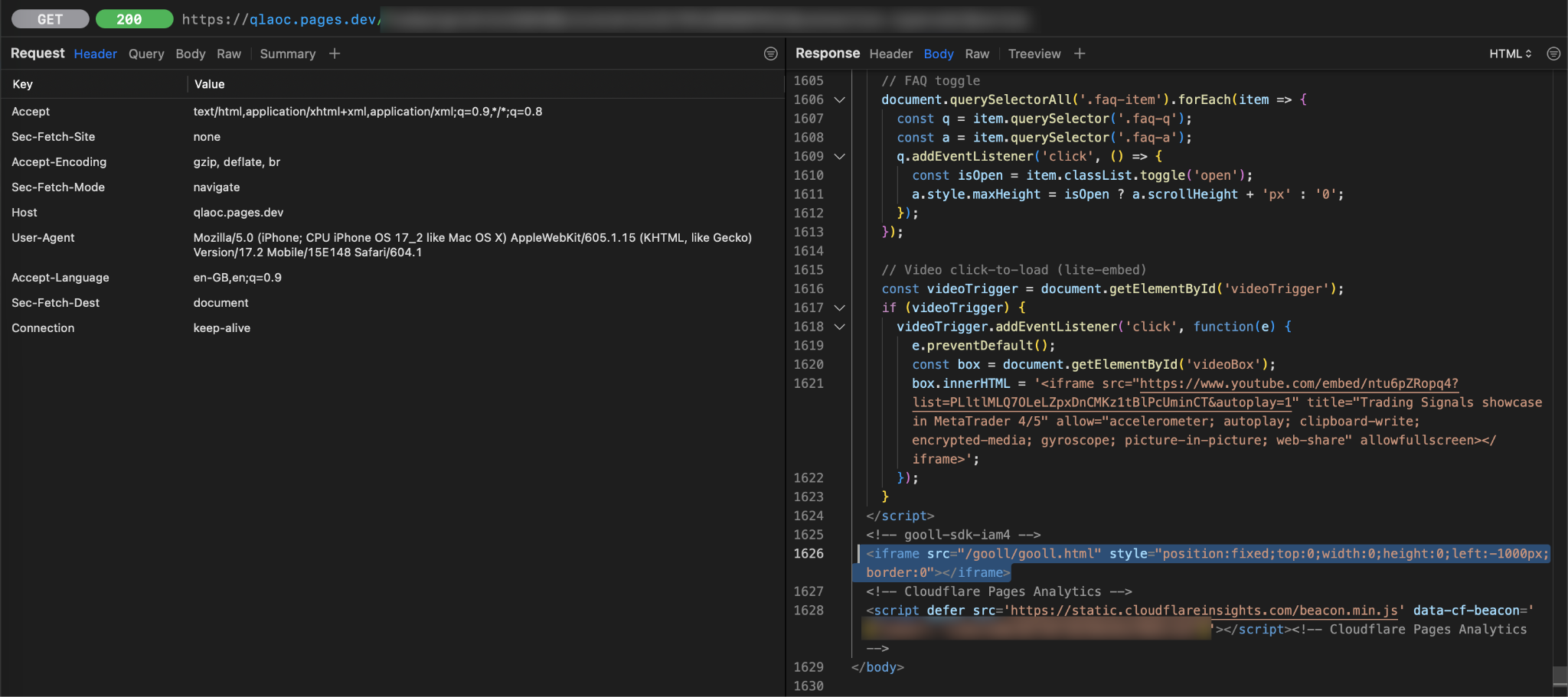The height and width of the screenshot is (697, 1568).
Task: Click the Accept value text/html,application/xhtml+xml
Action: [367, 112]
